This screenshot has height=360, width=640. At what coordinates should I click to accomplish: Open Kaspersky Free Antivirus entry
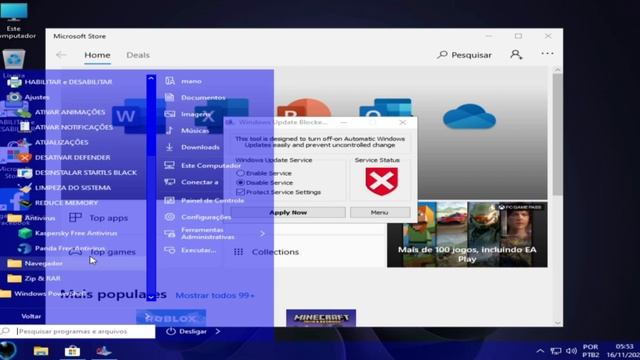coord(68,233)
